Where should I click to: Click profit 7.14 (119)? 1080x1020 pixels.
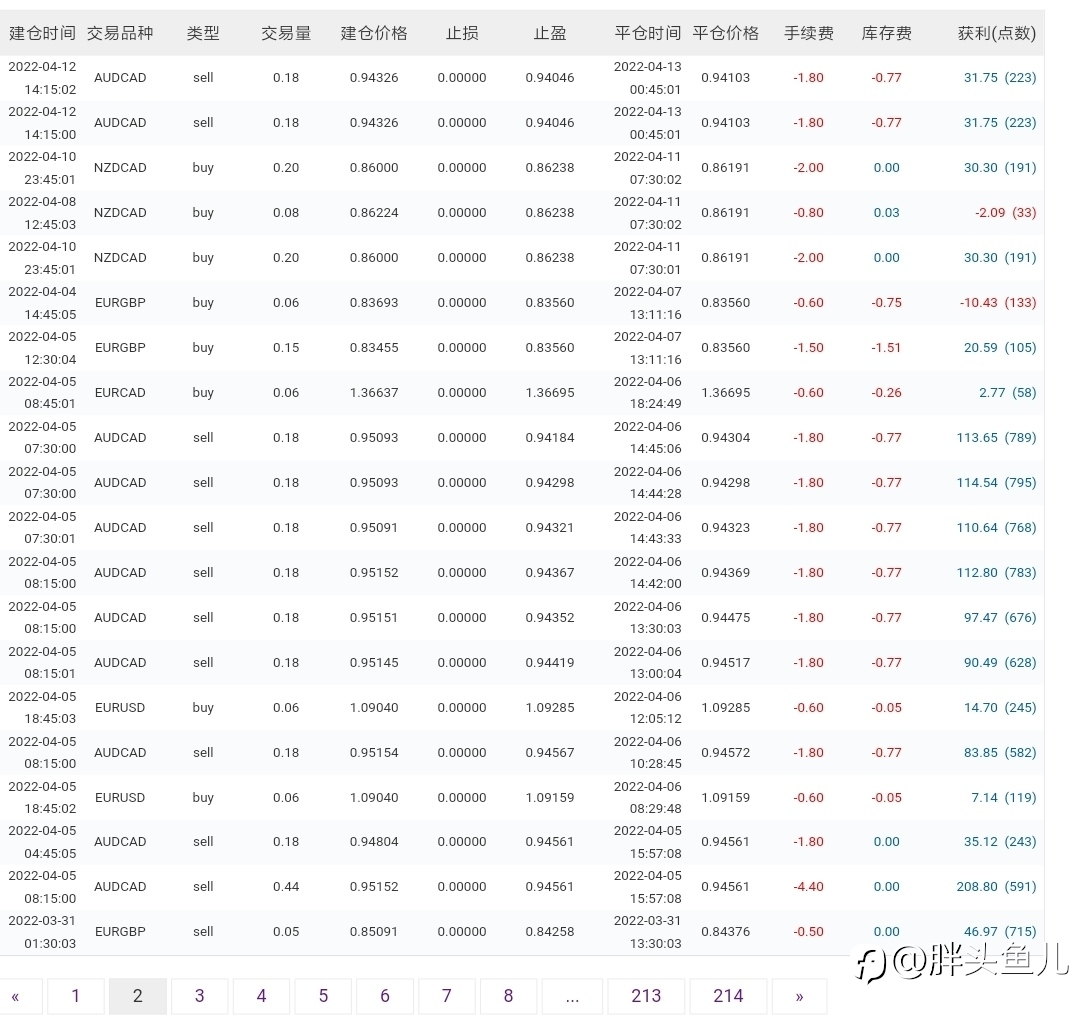(1004, 798)
